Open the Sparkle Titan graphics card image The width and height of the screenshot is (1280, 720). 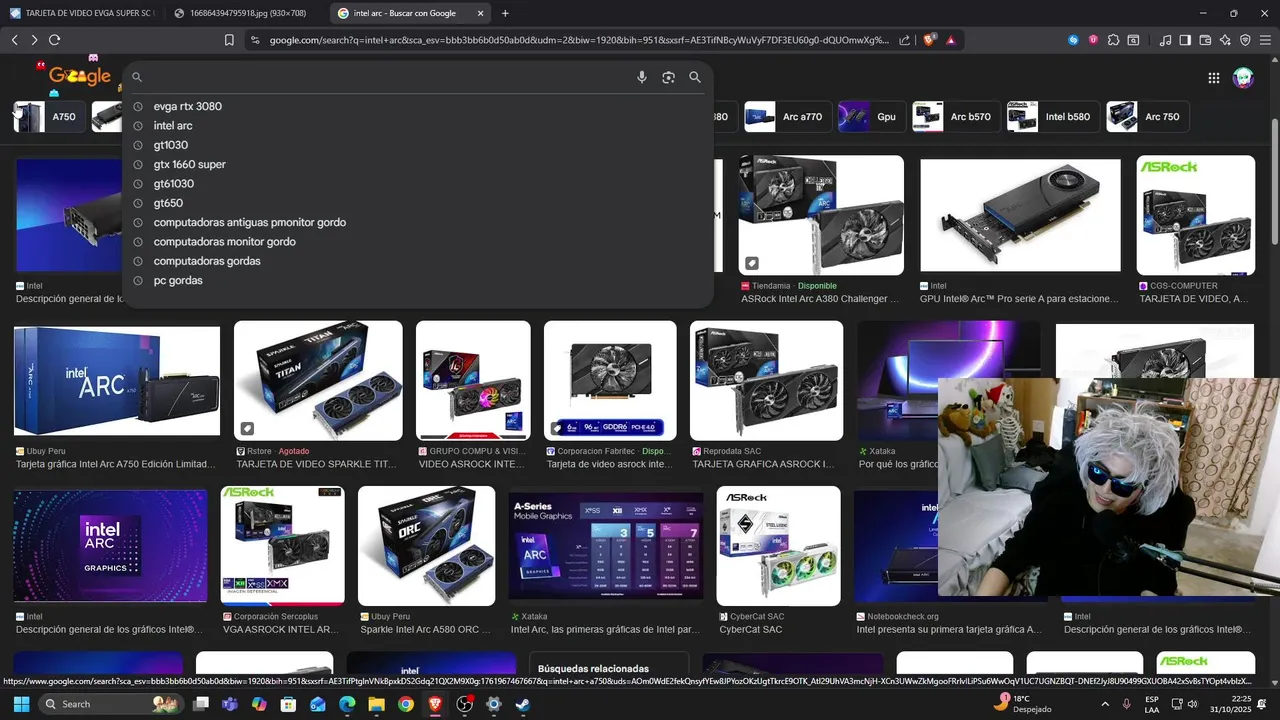pyautogui.click(x=318, y=380)
